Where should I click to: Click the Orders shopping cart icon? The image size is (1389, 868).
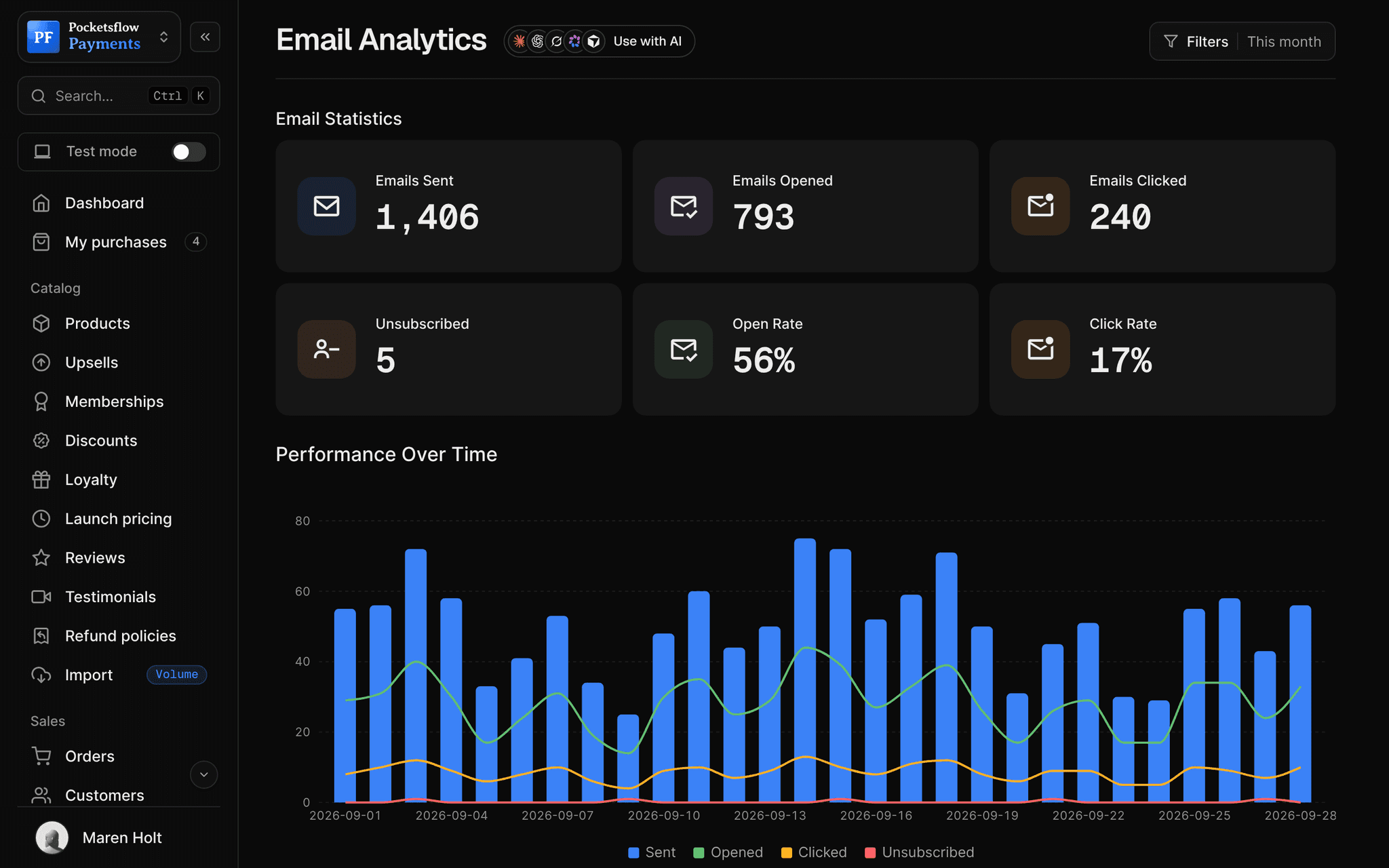coord(41,756)
